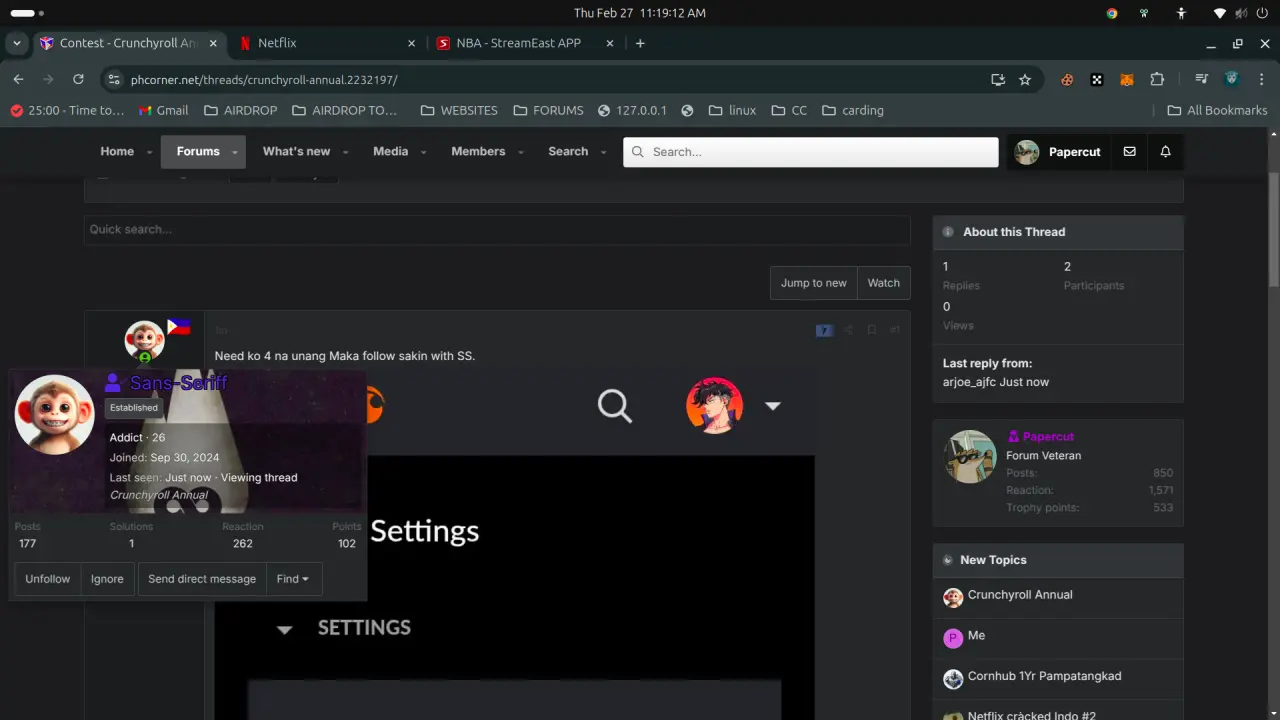This screenshot has width=1280, height=720.
Task: Open the Extensions puzzle icon
Action: pos(1157,79)
